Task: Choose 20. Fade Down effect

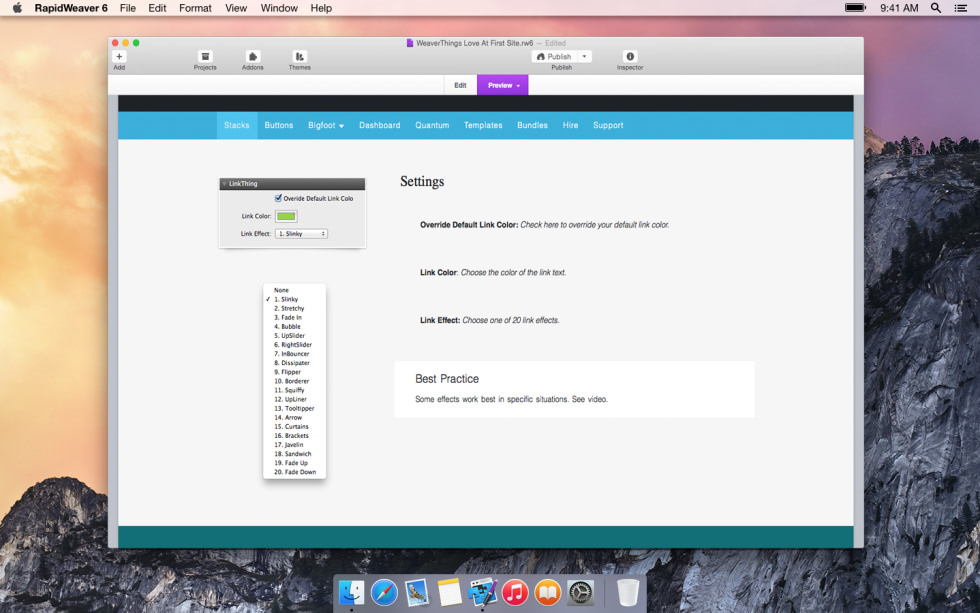Action: [294, 472]
